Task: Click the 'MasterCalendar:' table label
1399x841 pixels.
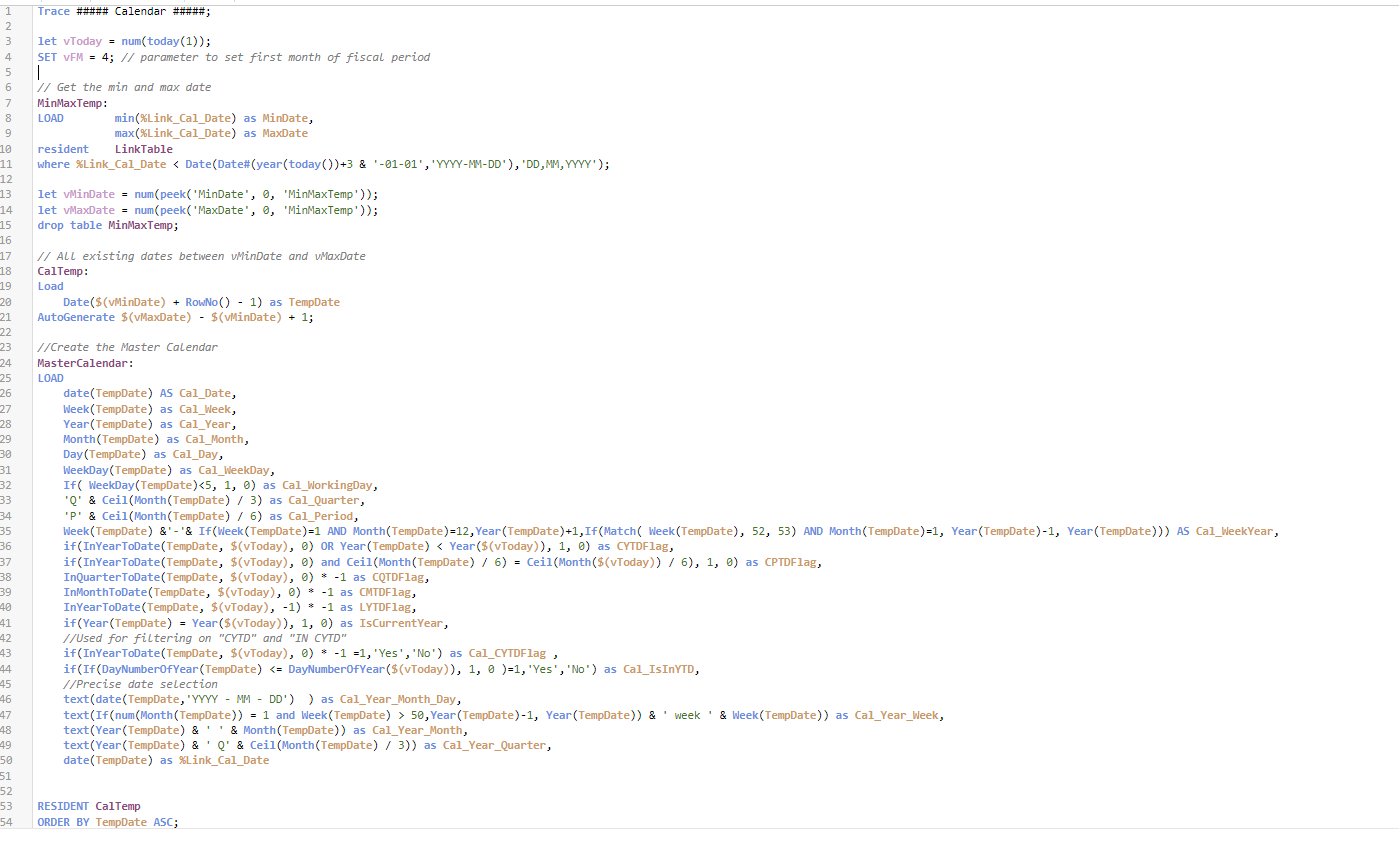Action: (84, 363)
